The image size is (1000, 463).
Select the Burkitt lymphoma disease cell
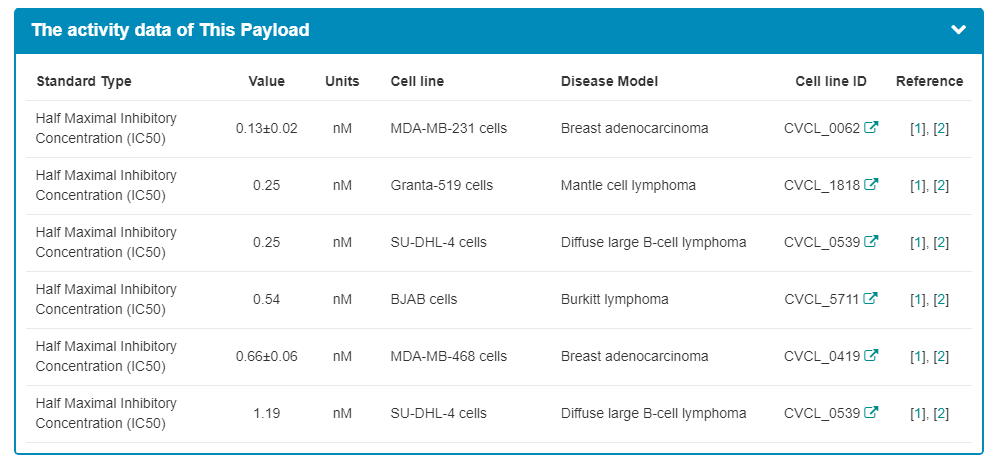615,299
